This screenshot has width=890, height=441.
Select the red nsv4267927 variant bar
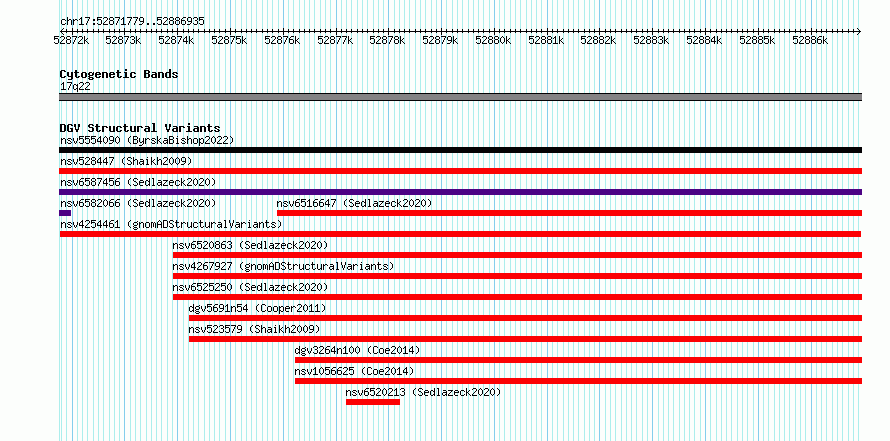[518, 276]
